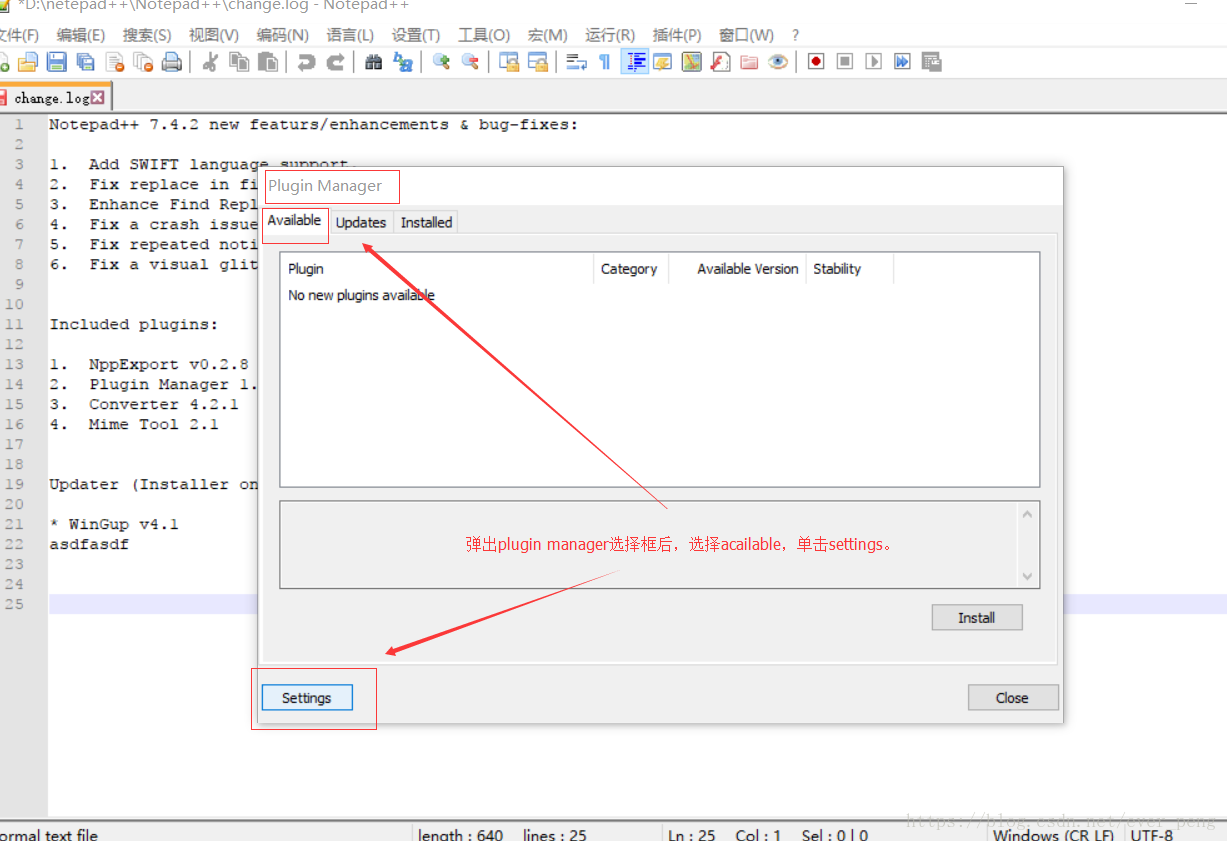Open the 宏(M) menu
1227x841 pixels.
pyautogui.click(x=548, y=35)
